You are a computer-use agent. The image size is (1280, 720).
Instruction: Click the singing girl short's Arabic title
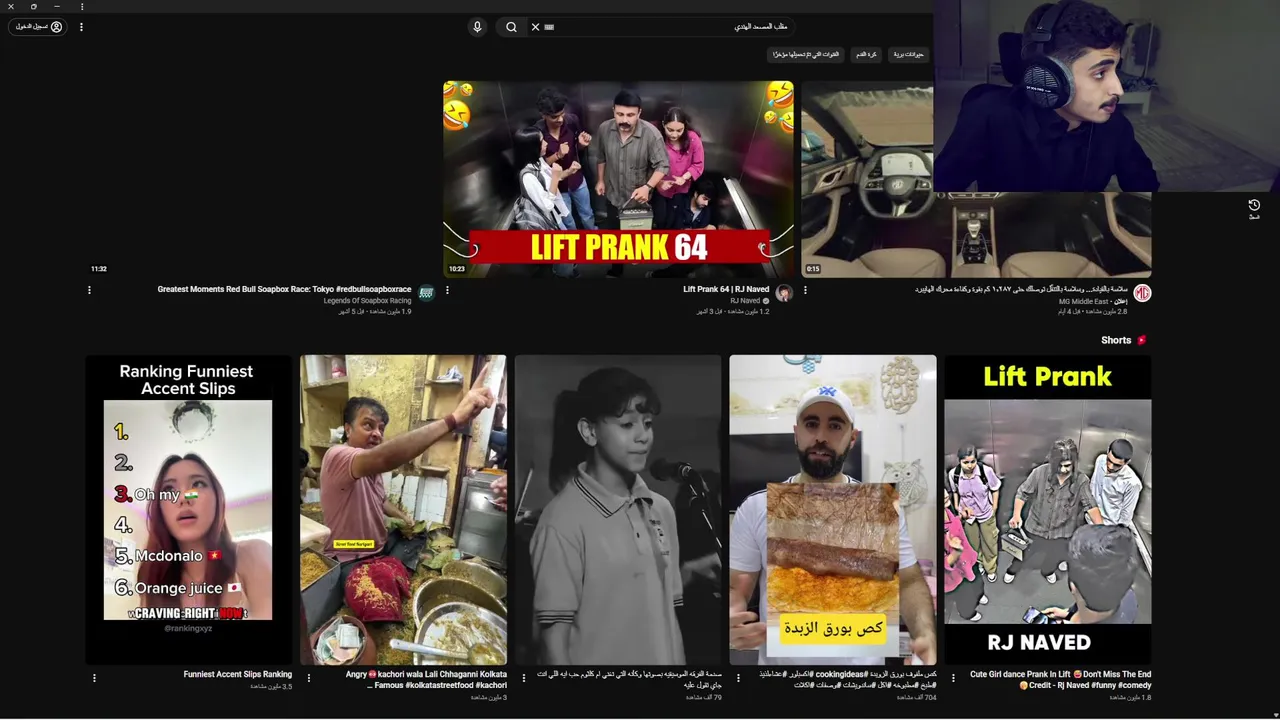629,680
